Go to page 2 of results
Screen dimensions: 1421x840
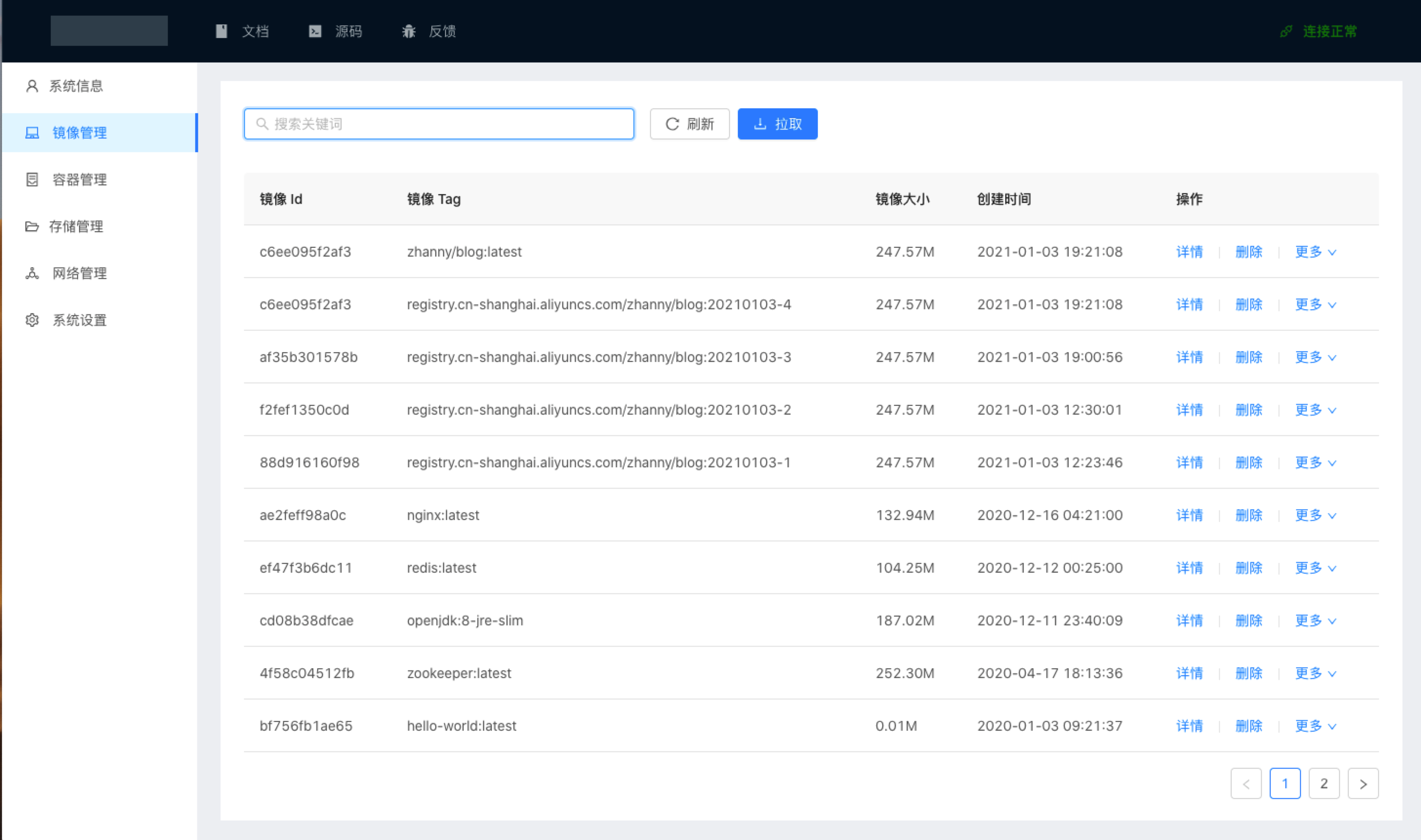1323,783
